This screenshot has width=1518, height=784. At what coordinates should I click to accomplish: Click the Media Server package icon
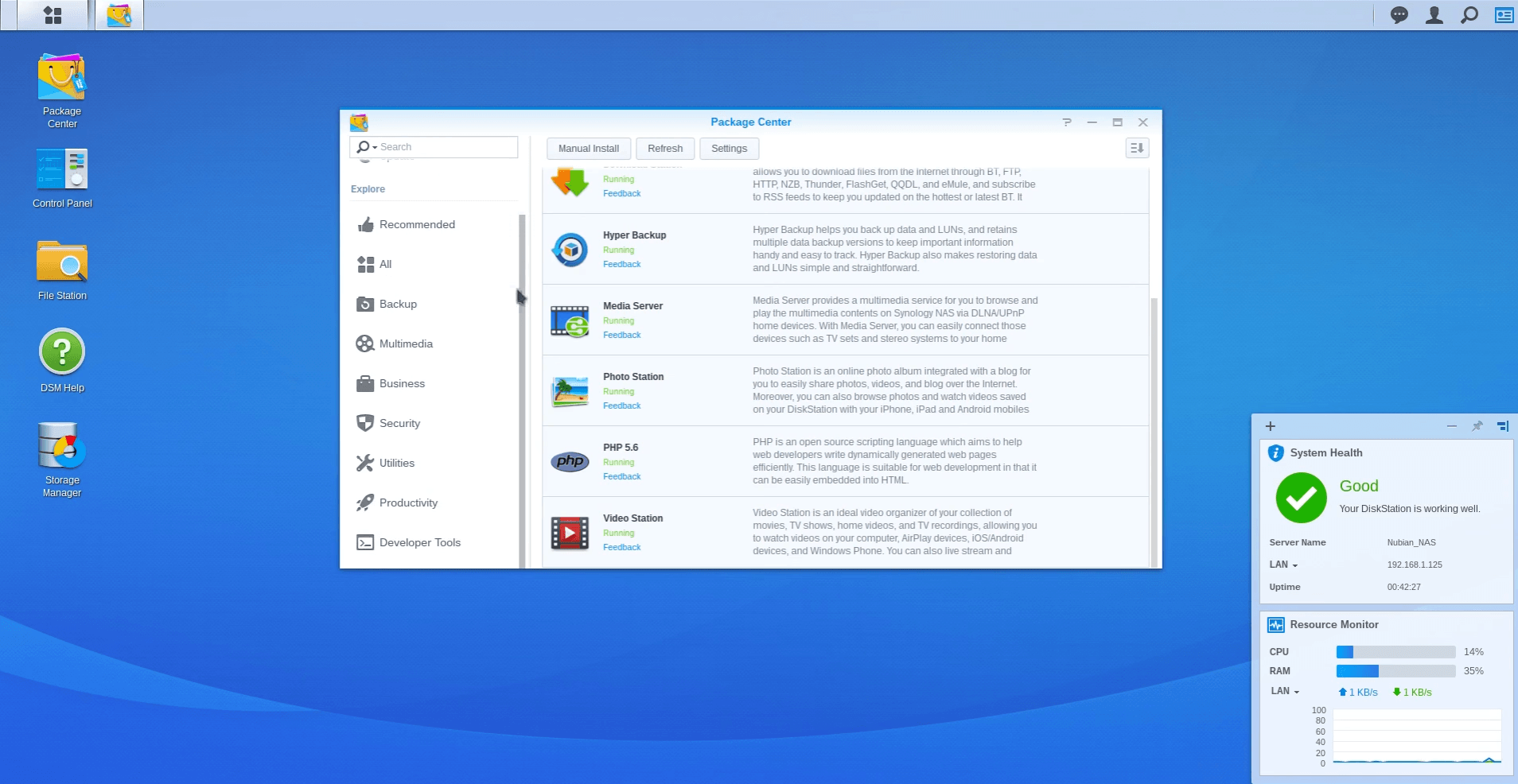pyautogui.click(x=570, y=320)
